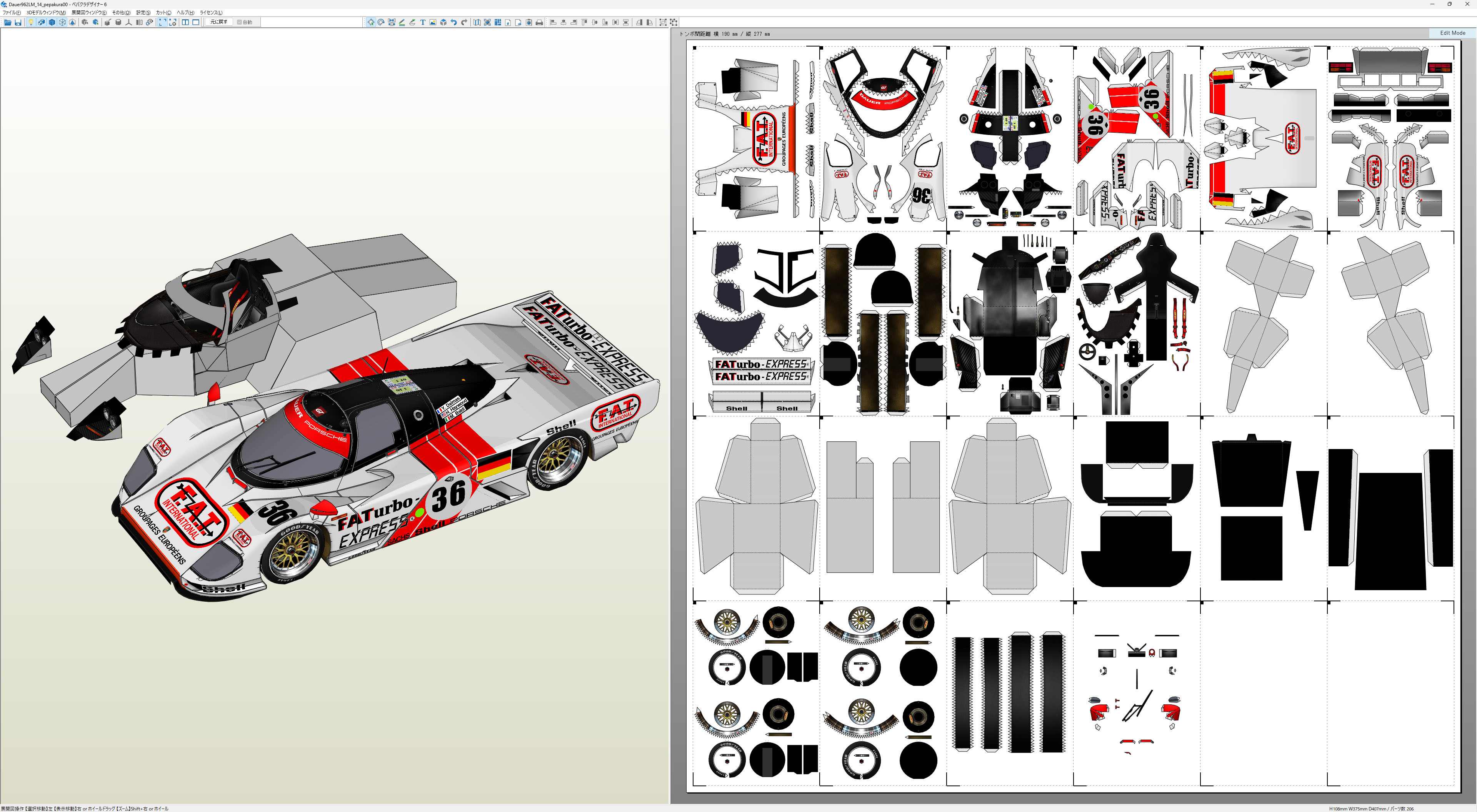The image size is (1477, 812).
Task: Click the 元に戻す button
Action: tap(218, 22)
